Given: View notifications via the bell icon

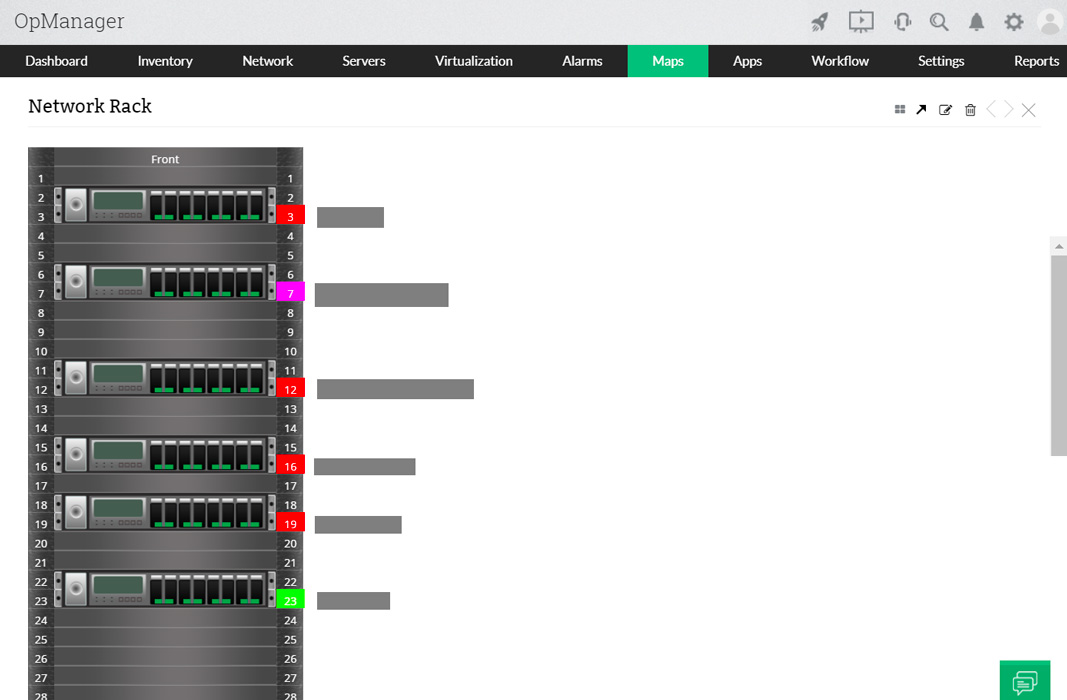Looking at the screenshot, I should (976, 21).
